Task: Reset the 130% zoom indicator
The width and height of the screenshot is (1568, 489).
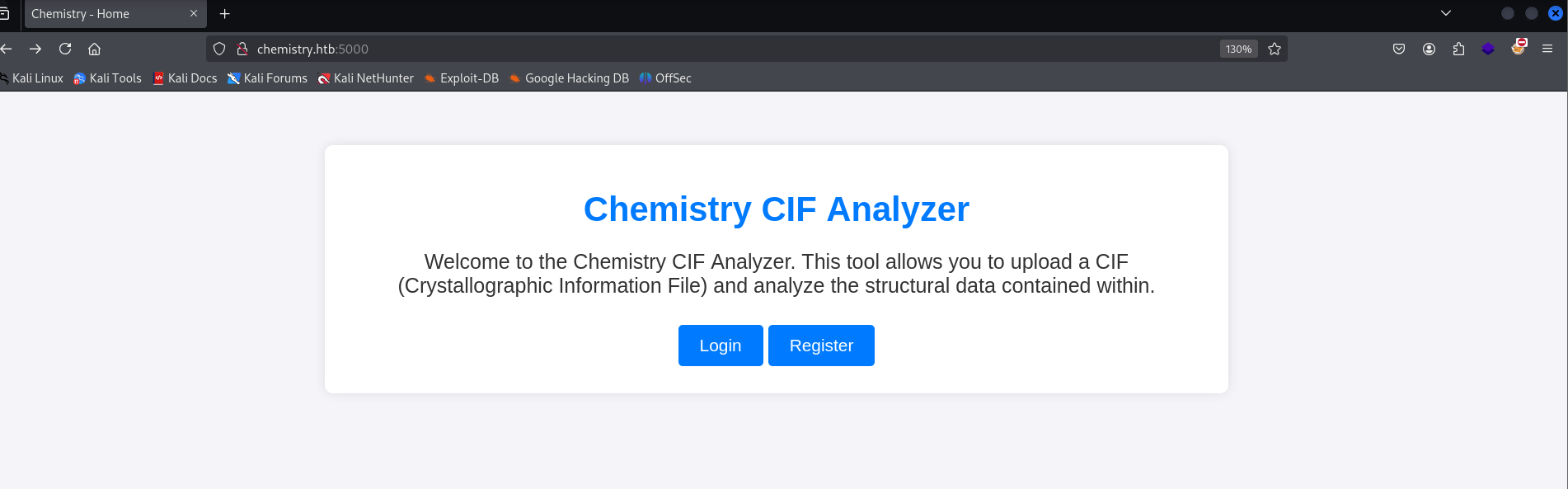Action: click(1238, 49)
